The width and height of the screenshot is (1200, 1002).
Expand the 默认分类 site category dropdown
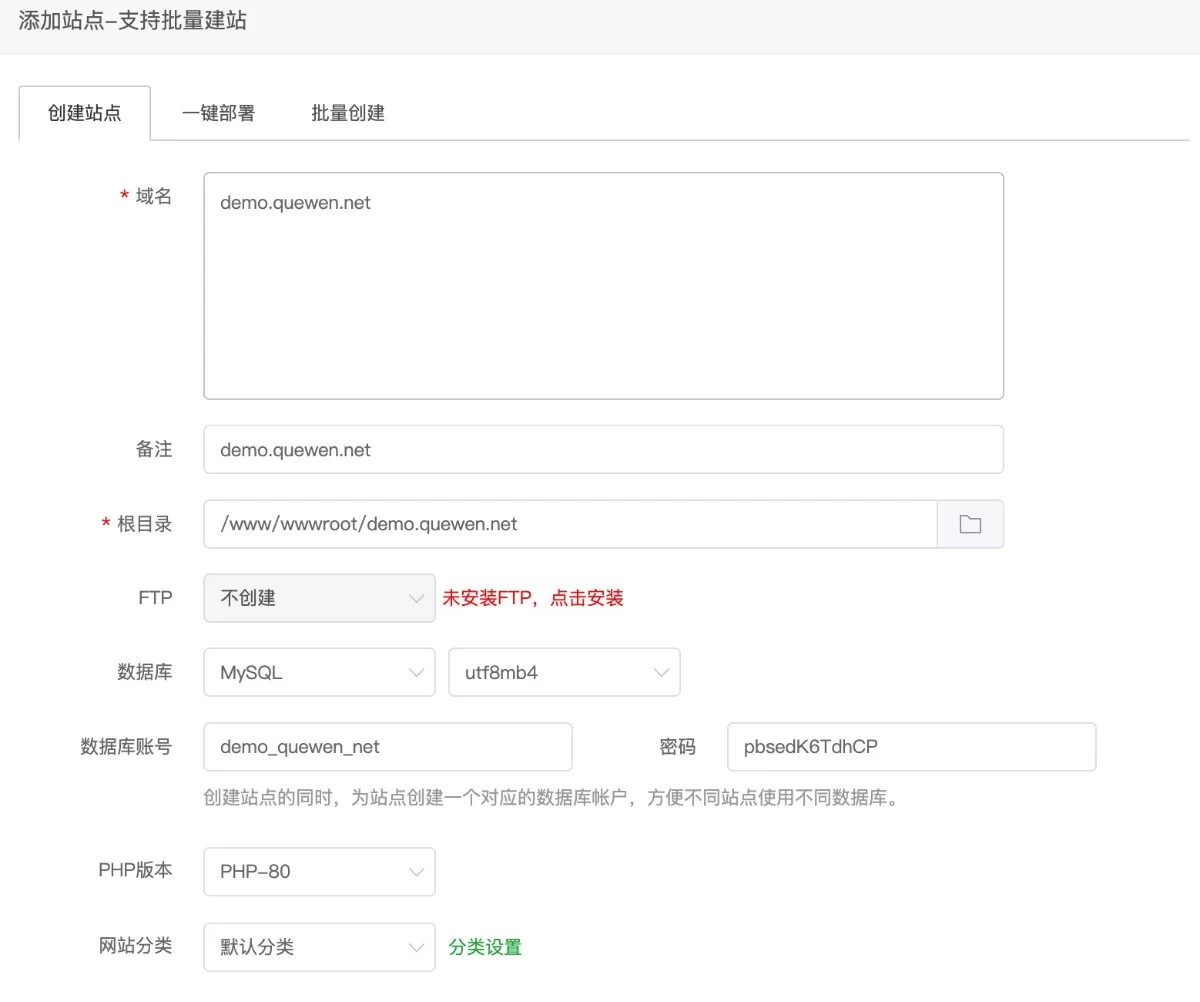click(x=319, y=947)
